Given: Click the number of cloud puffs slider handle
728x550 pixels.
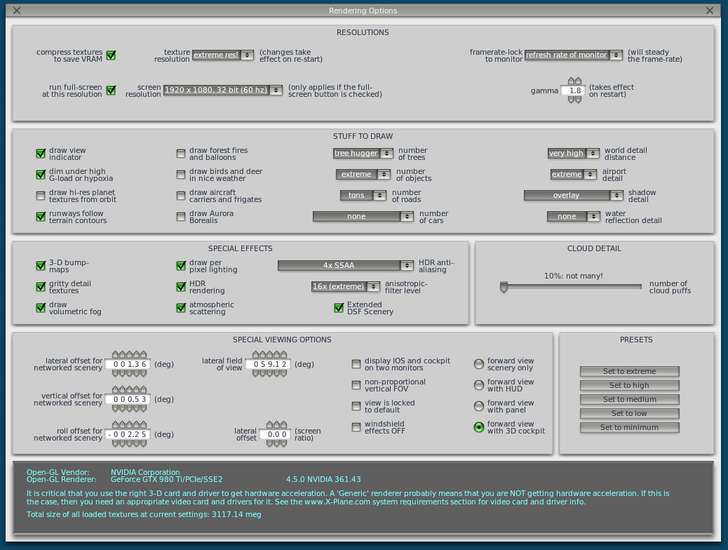Looking at the screenshot, I should 504,287.
